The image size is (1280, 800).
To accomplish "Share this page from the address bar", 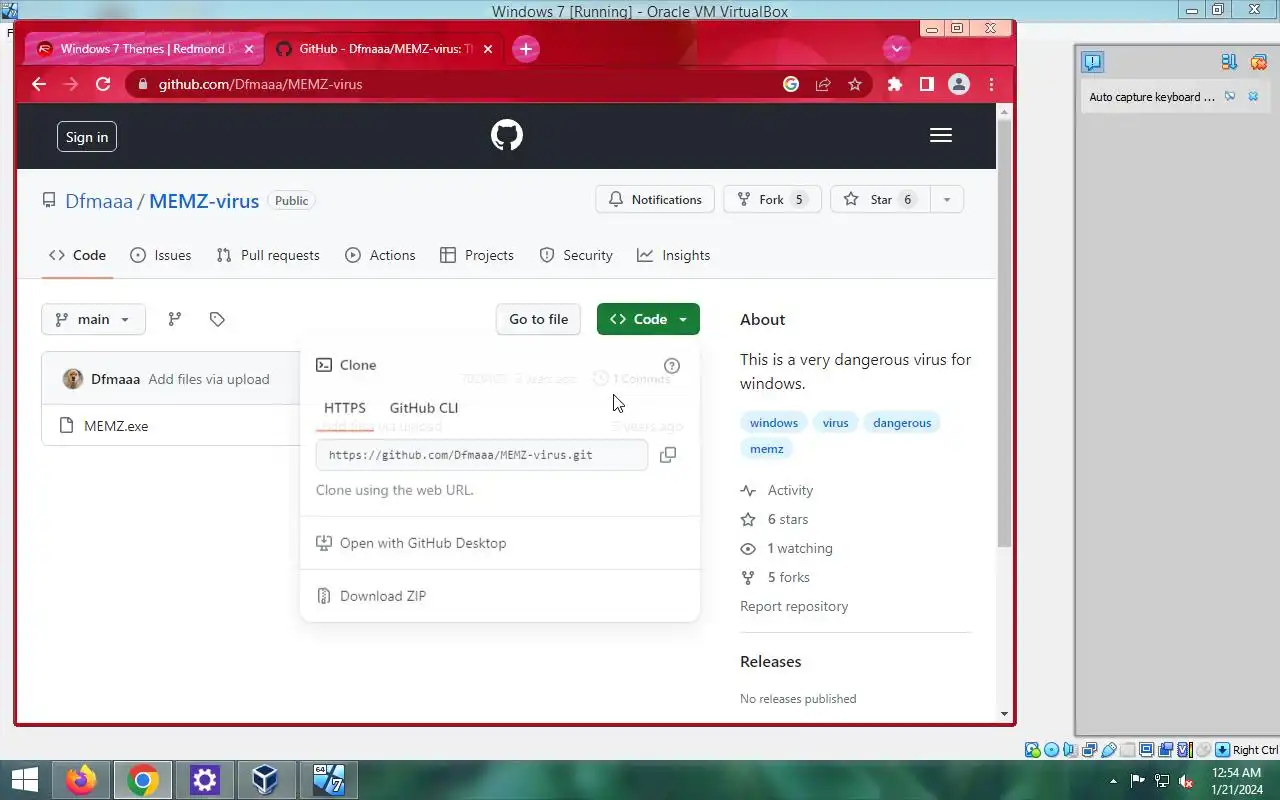I will 823,84.
